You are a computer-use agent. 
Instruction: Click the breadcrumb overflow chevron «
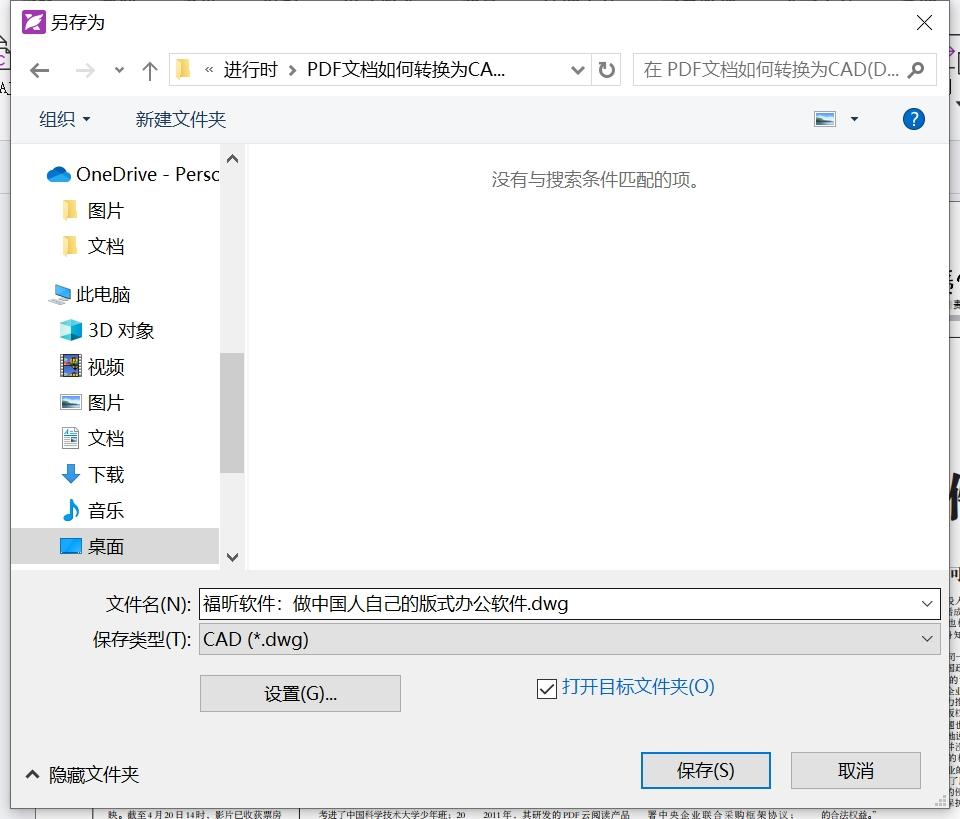[x=209, y=70]
